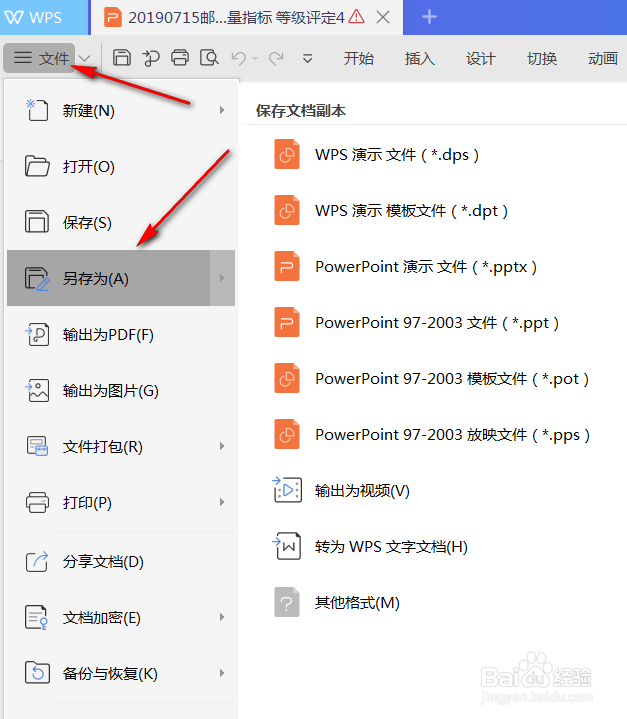Select 打开(O) from the file menu
The height and width of the screenshot is (719, 627).
(x=121, y=166)
